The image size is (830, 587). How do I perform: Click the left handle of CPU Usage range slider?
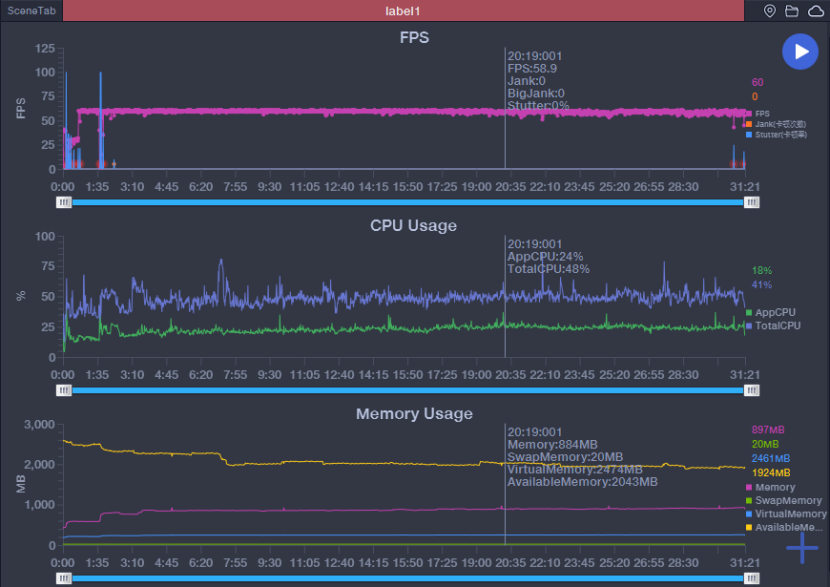point(64,390)
